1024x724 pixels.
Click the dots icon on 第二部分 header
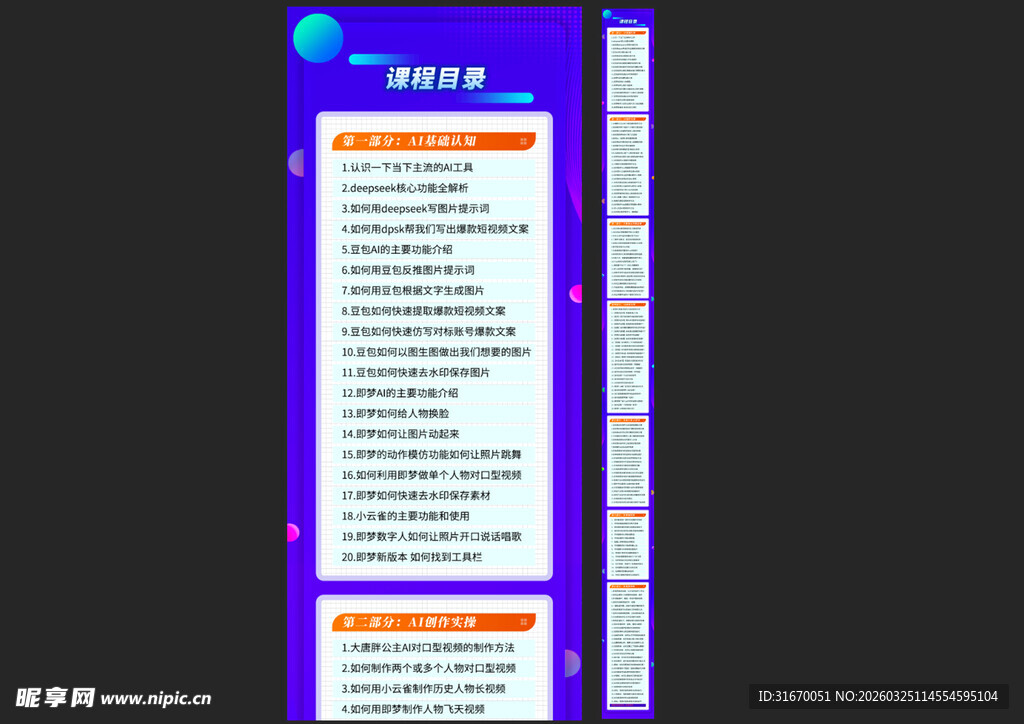point(521,622)
